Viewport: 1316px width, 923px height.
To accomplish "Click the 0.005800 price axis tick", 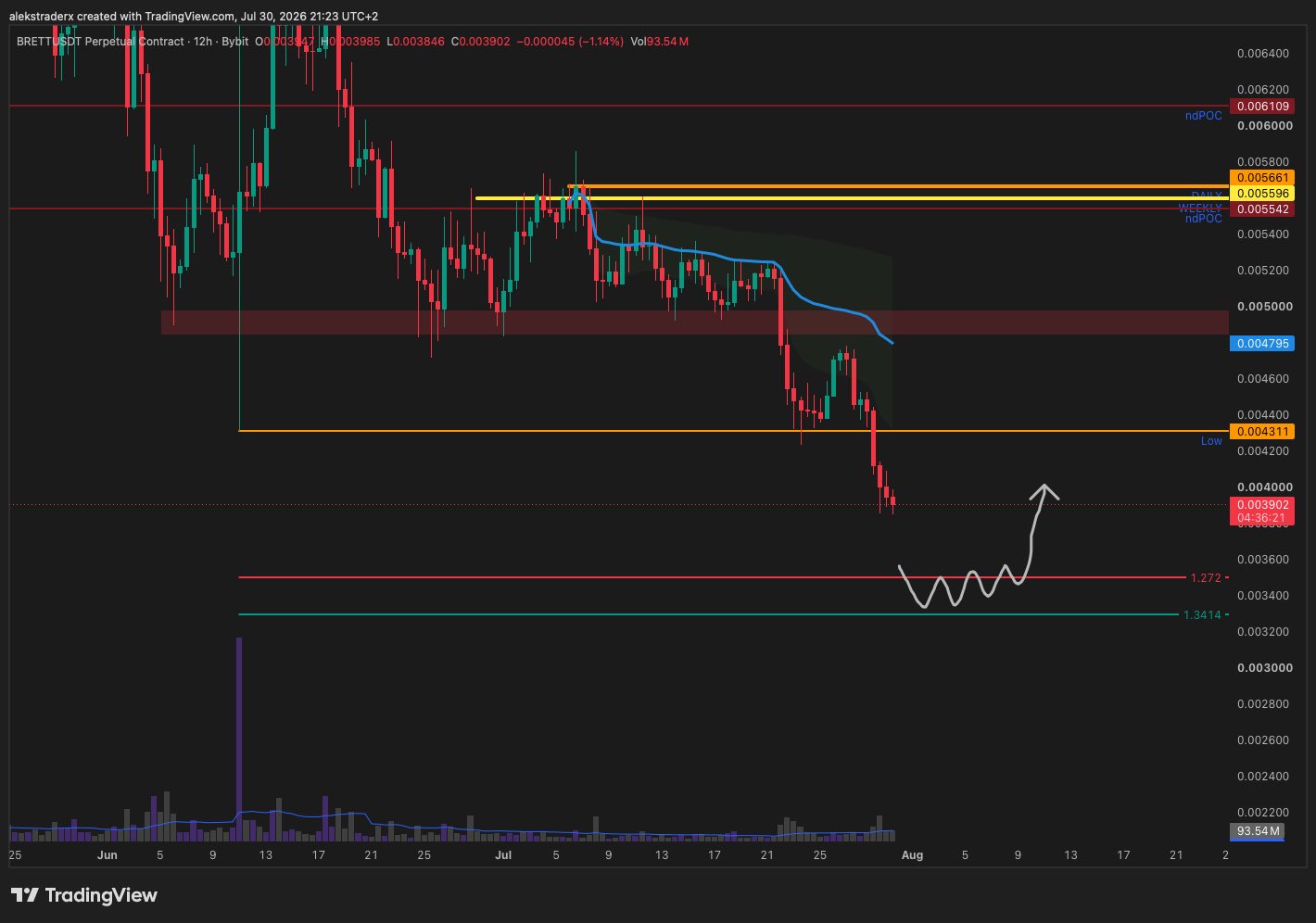I will (x=1262, y=162).
